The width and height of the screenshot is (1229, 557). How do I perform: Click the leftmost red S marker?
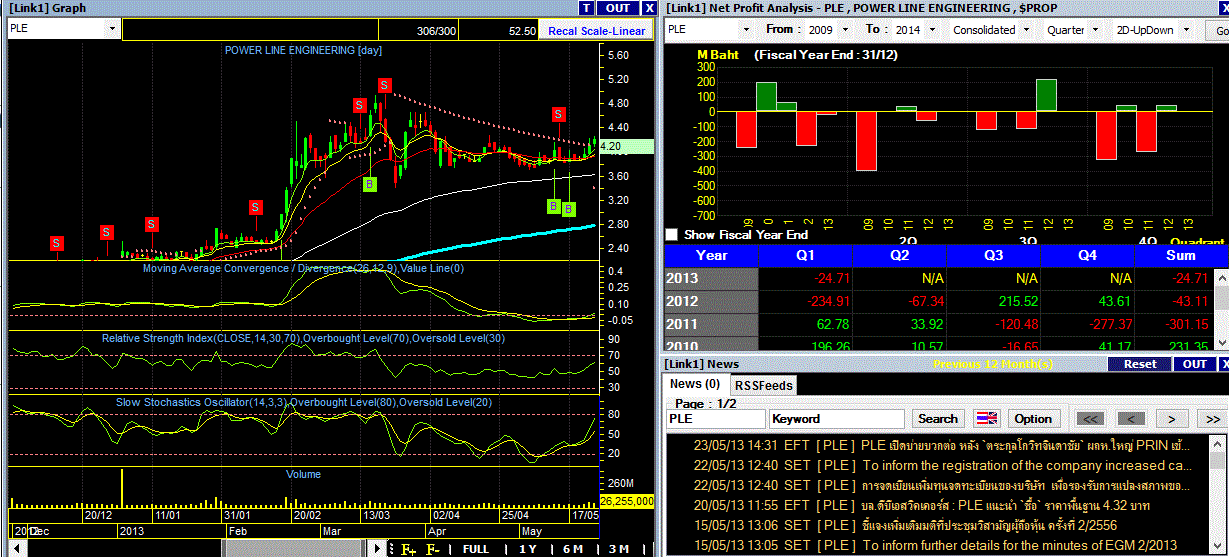pyautogui.click(x=56, y=243)
